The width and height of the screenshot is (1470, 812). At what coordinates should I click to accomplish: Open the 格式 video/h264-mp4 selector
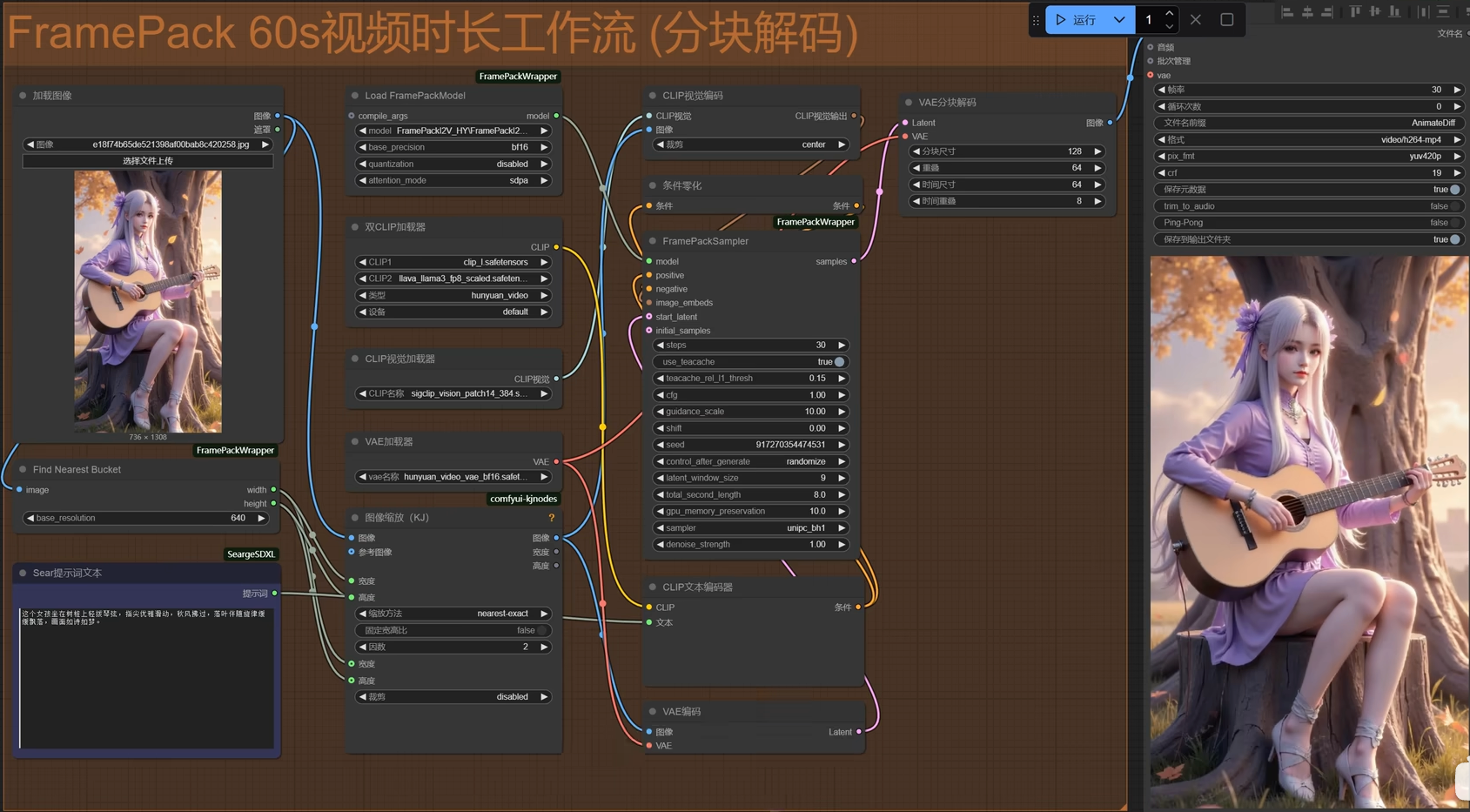[x=1309, y=140]
